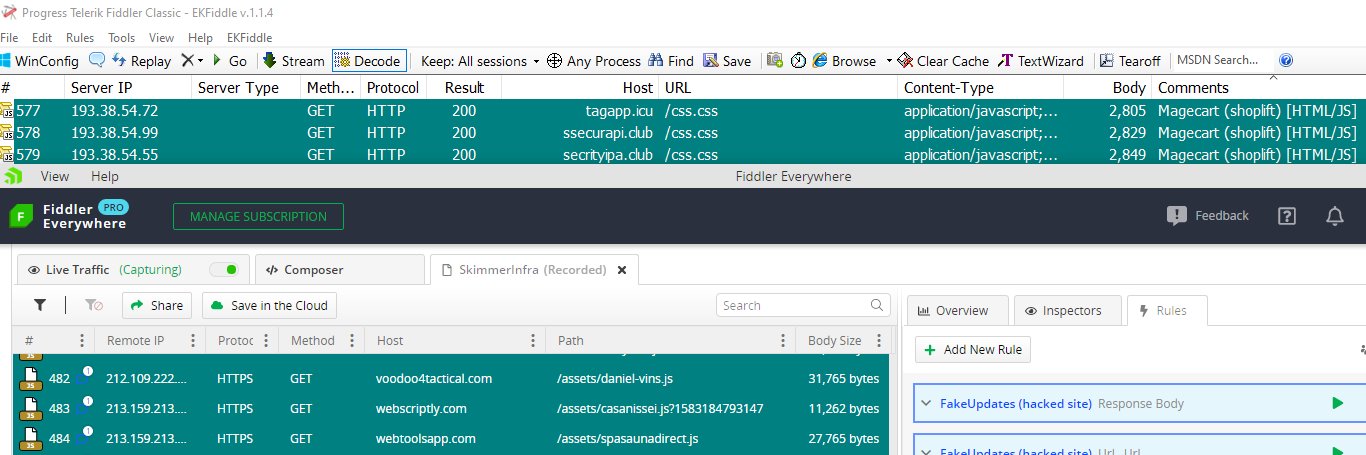Sort by the Server IP column header
The image size is (1366, 455).
coord(127,88)
